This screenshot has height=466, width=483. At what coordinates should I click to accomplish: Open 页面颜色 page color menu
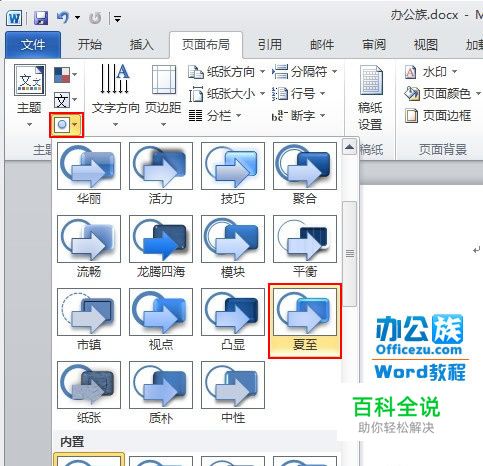pos(442,94)
